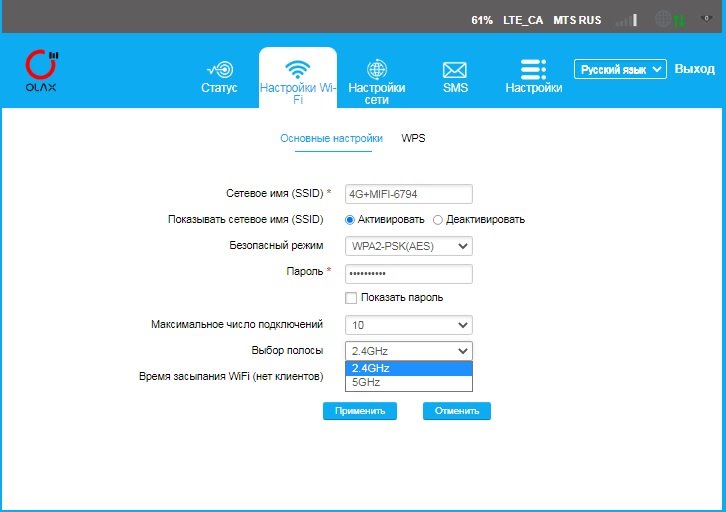The width and height of the screenshot is (726, 512).
Task: Select the Деактивировать radio button
Action: click(437, 220)
